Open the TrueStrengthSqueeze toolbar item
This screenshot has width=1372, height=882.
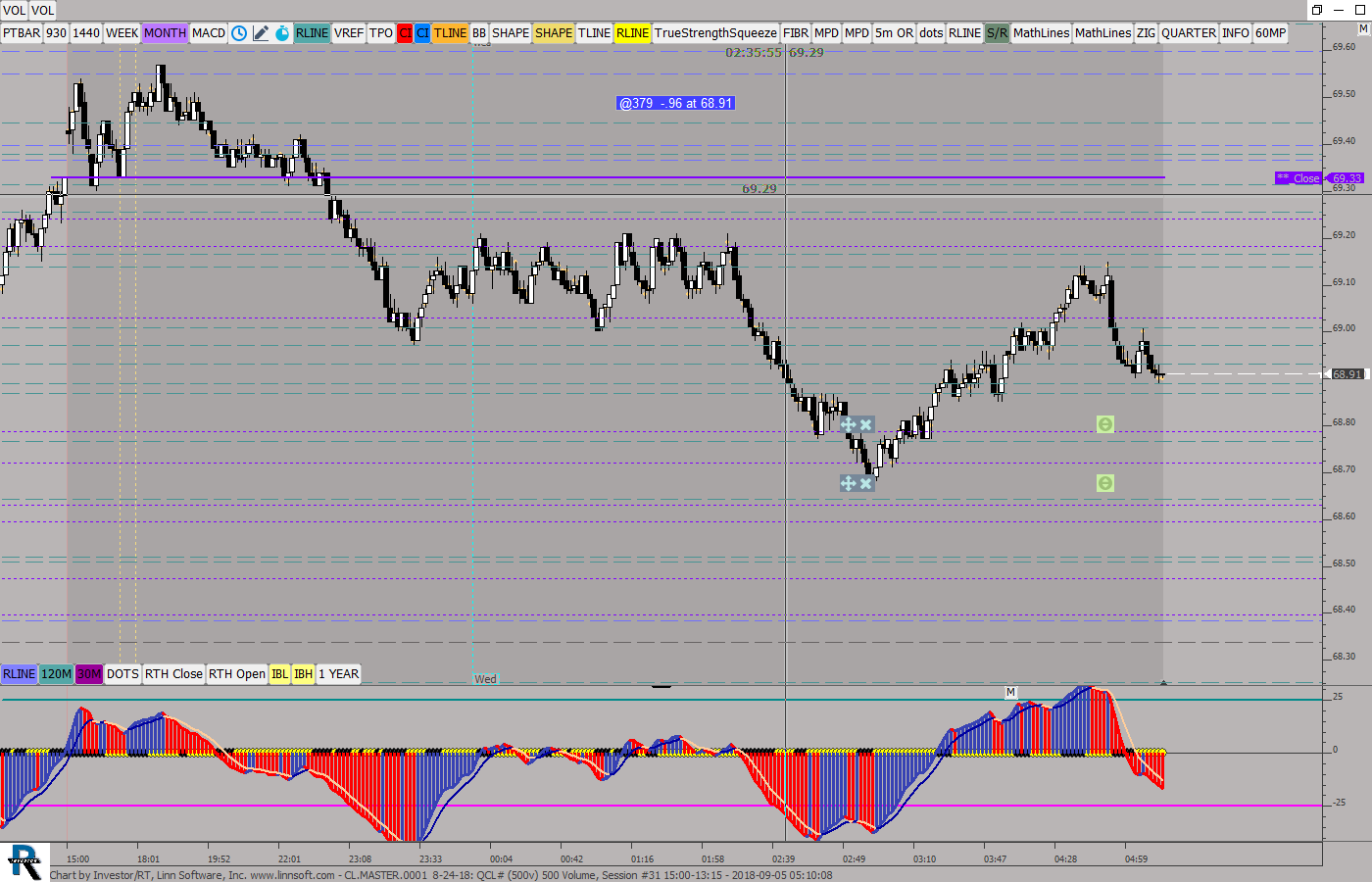[715, 32]
